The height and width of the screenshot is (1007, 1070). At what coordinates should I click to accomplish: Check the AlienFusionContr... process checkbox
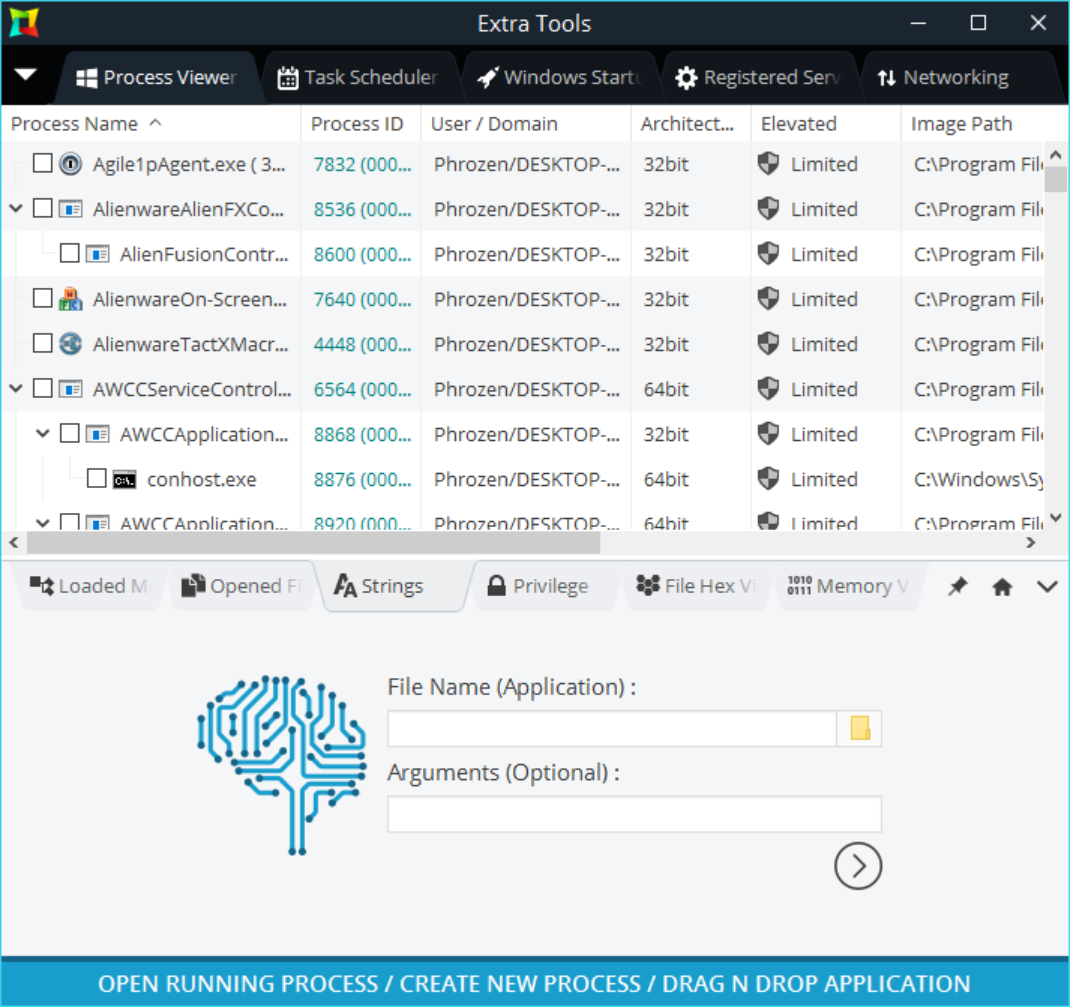[70, 253]
